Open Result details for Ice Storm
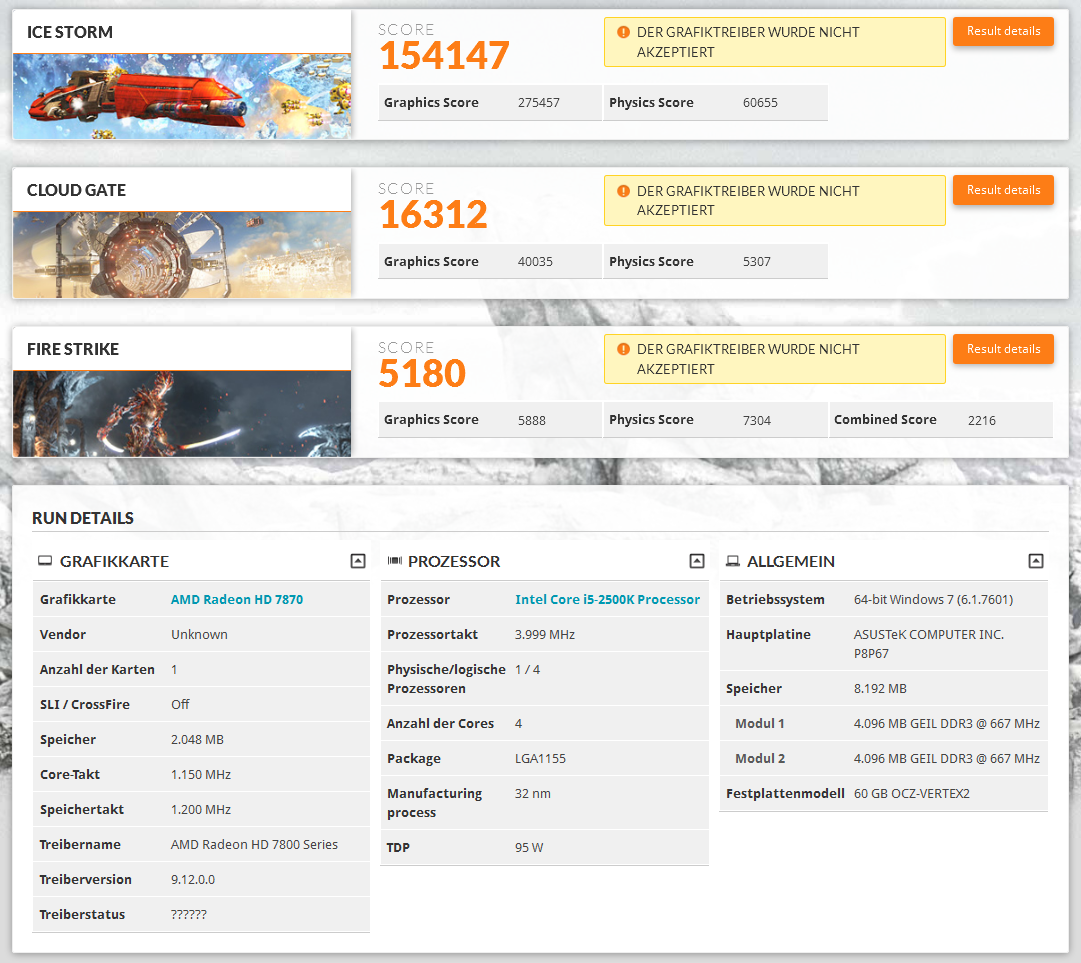1081x963 pixels. (x=1003, y=31)
